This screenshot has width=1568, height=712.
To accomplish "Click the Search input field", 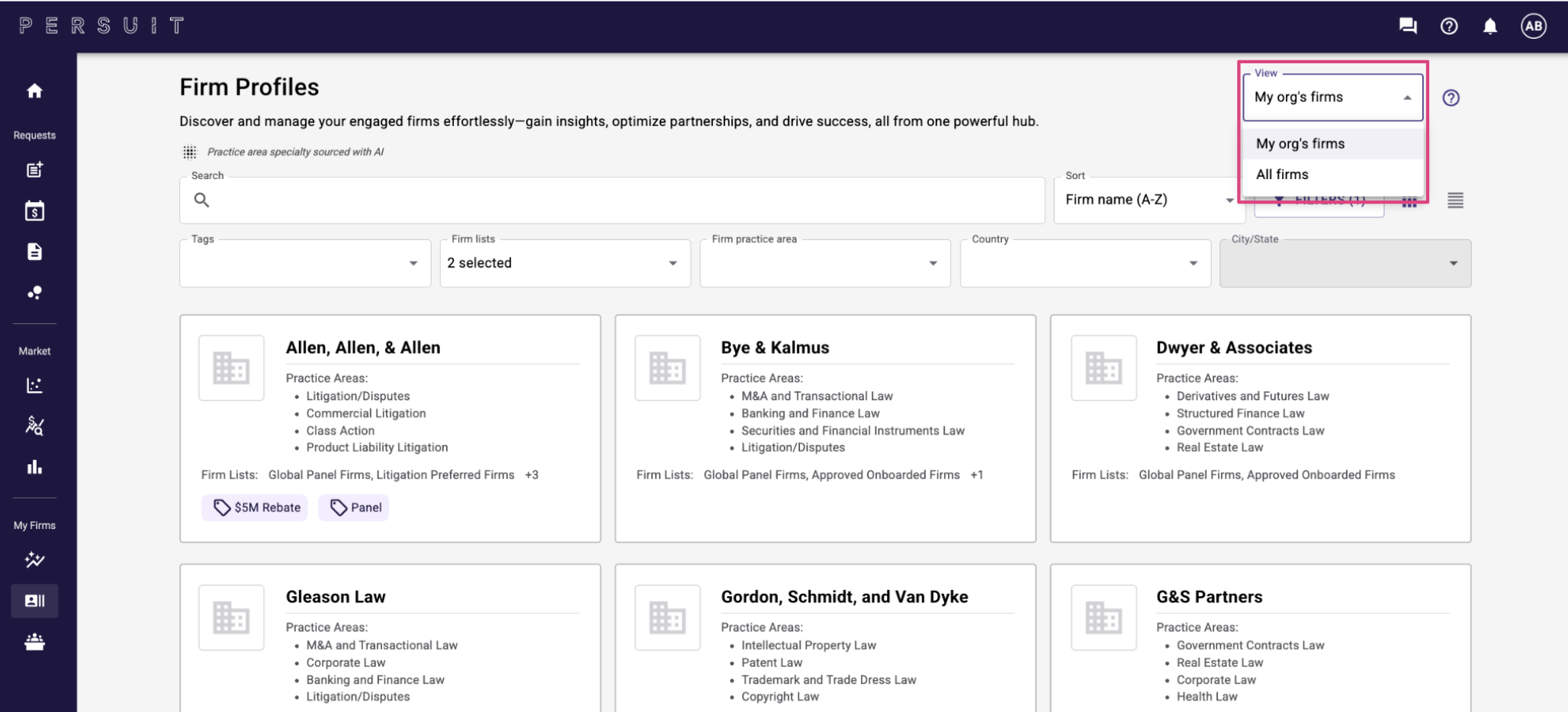I will pos(612,200).
